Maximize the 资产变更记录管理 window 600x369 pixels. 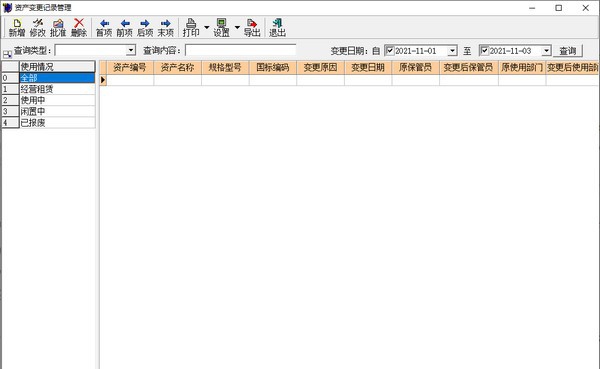coord(559,8)
